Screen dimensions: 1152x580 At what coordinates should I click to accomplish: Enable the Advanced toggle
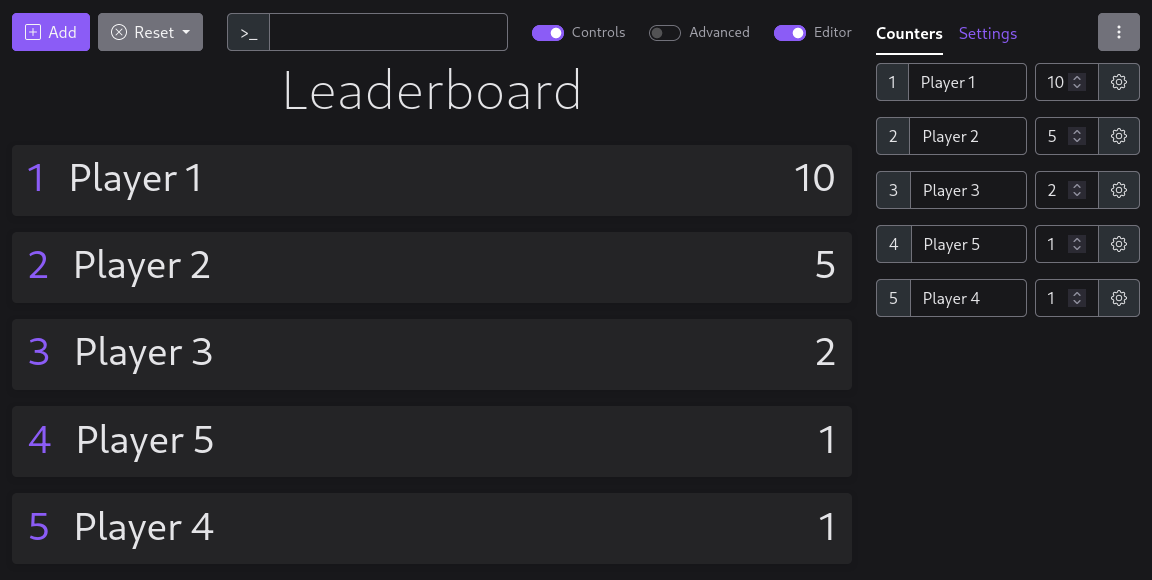pos(665,33)
